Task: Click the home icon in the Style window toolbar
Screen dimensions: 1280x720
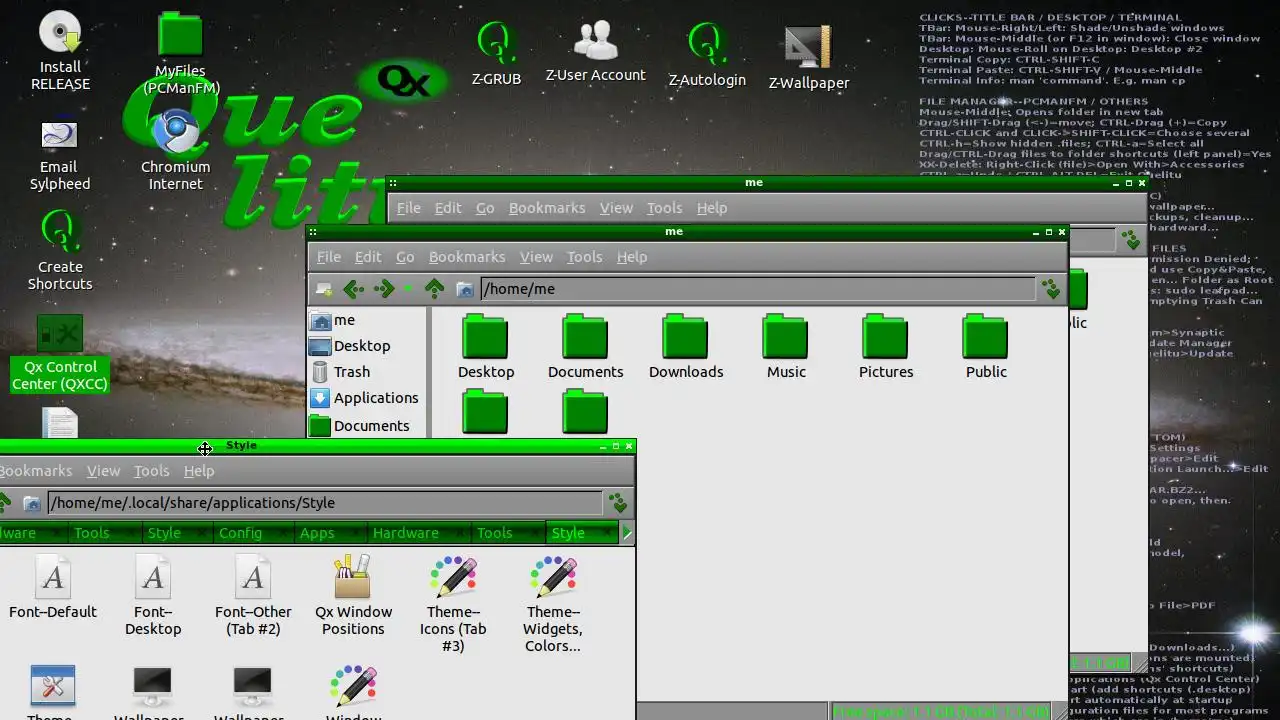Action: click(x=32, y=503)
